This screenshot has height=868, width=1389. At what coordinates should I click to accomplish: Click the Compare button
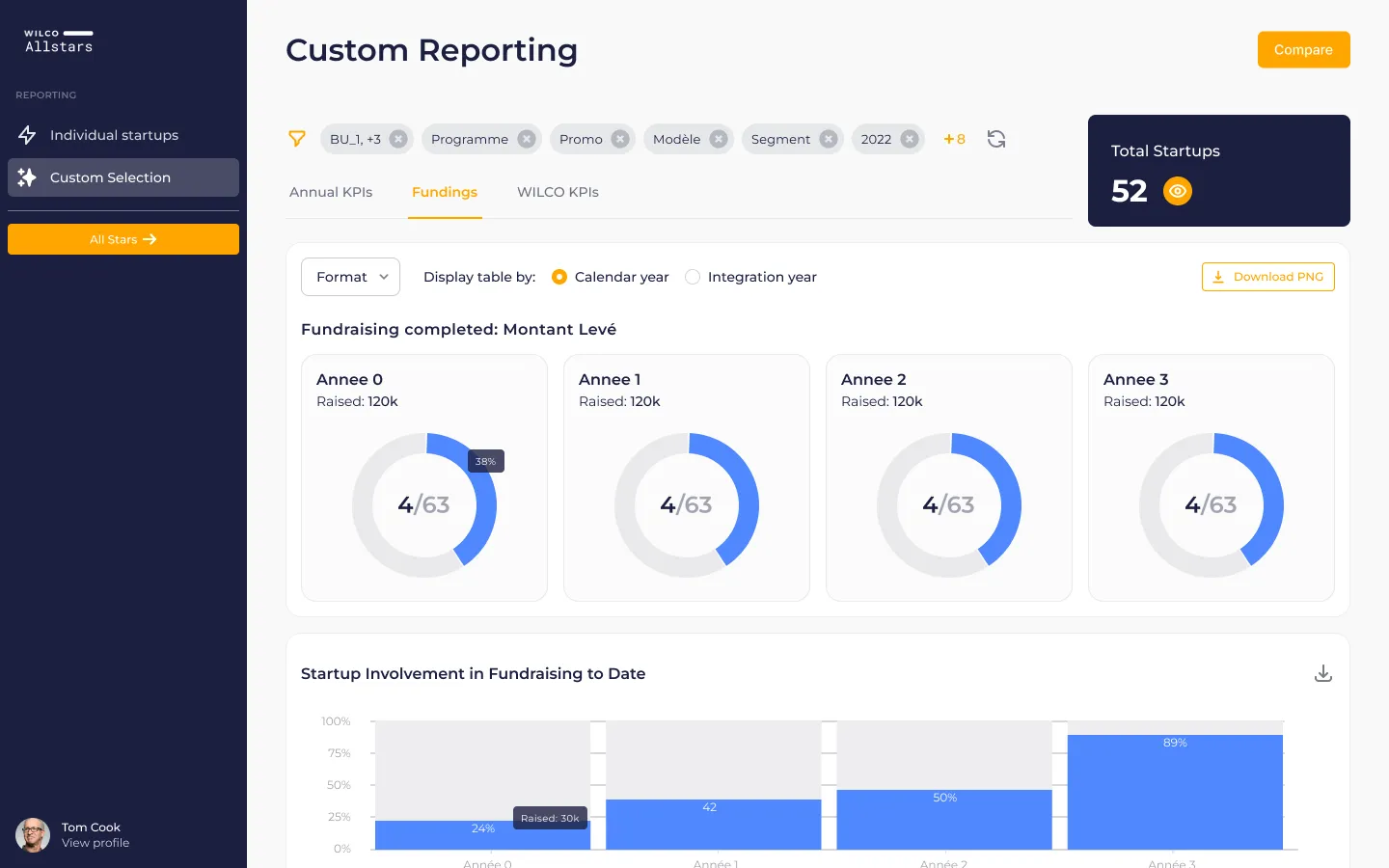click(1303, 50)
